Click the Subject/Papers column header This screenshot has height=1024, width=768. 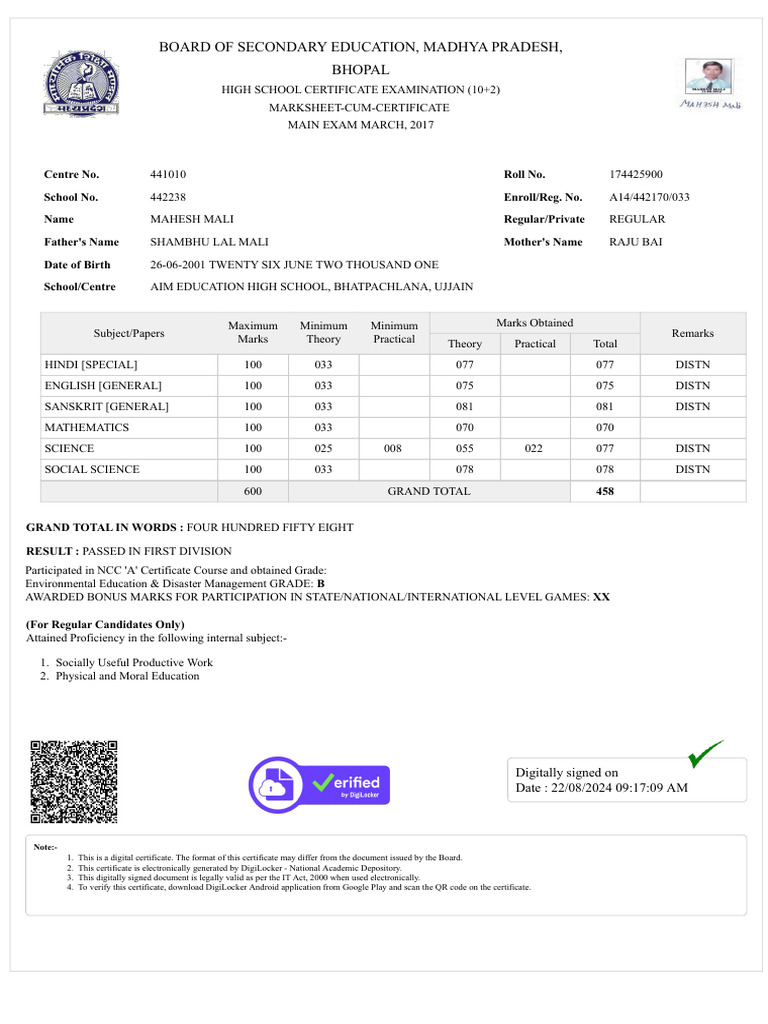tap(129, 334)
